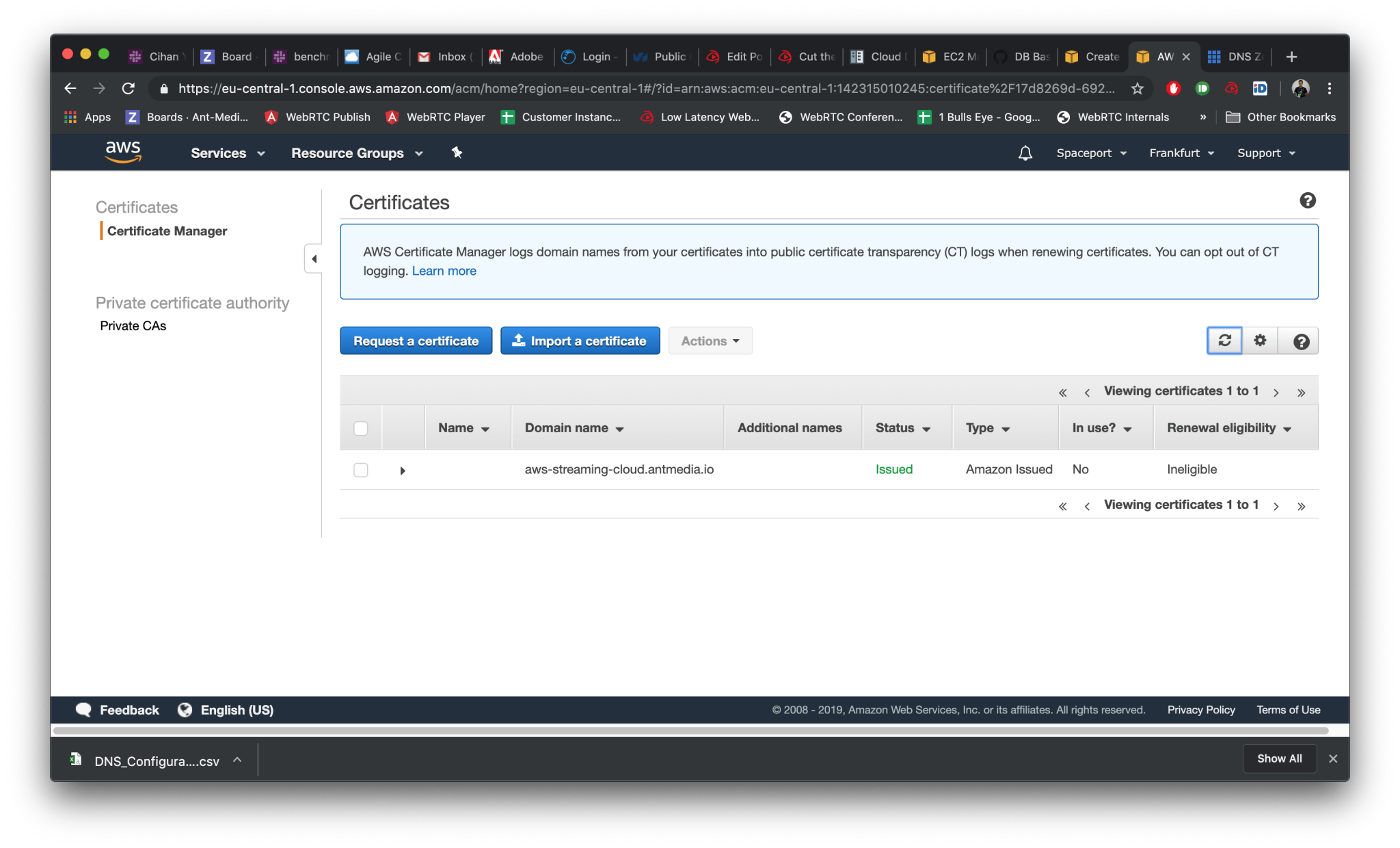Switch to the DNS Z browser tab
Screen dimensions: 1400x848
coord(1237,57)
